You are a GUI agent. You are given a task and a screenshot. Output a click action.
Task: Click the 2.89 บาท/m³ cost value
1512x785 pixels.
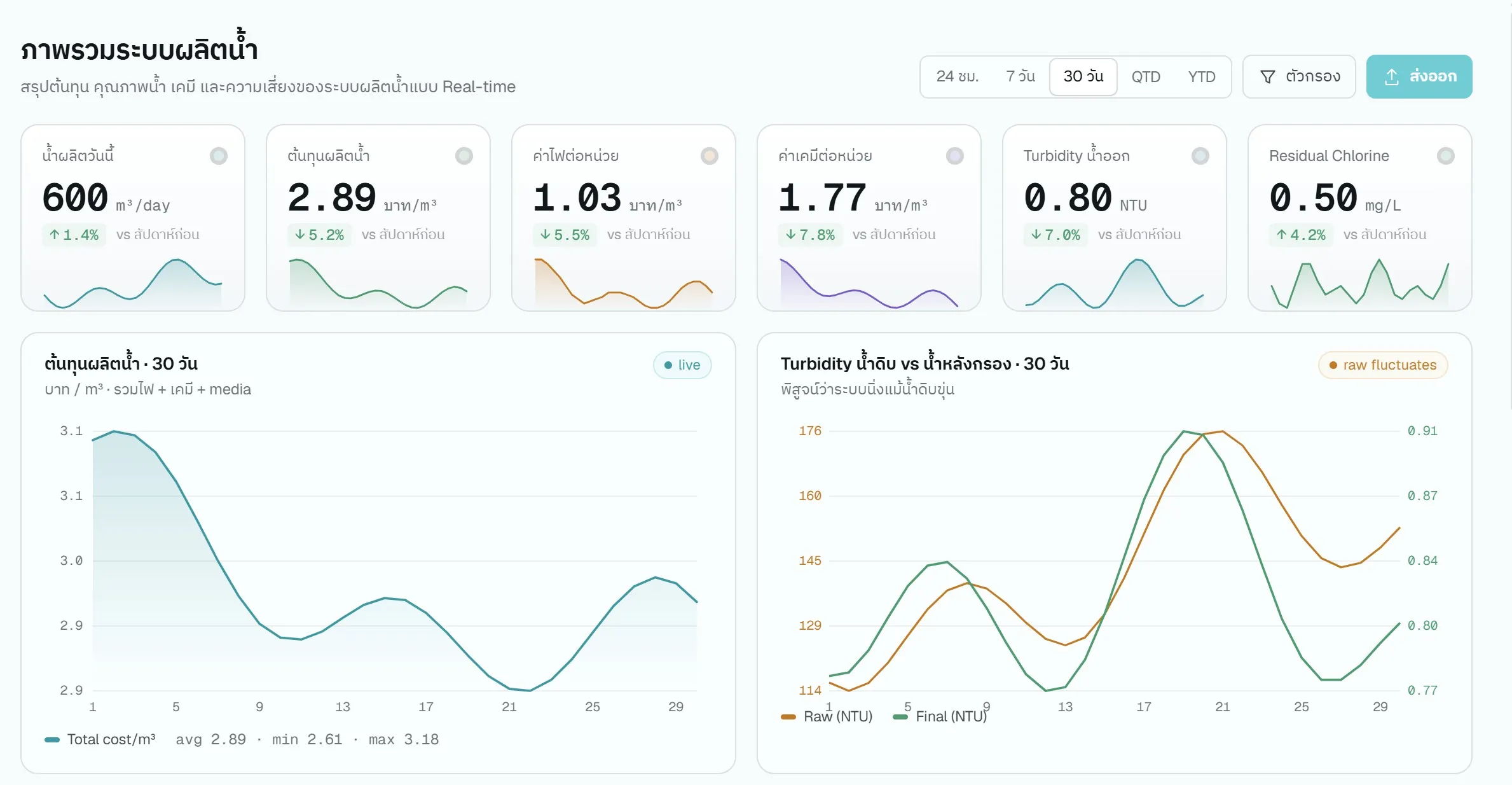click(362, 198)
